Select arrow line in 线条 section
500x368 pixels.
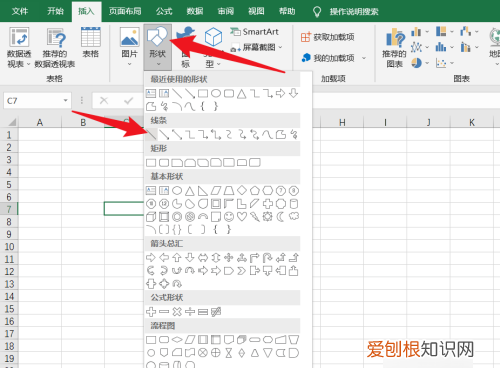point(164,135)
